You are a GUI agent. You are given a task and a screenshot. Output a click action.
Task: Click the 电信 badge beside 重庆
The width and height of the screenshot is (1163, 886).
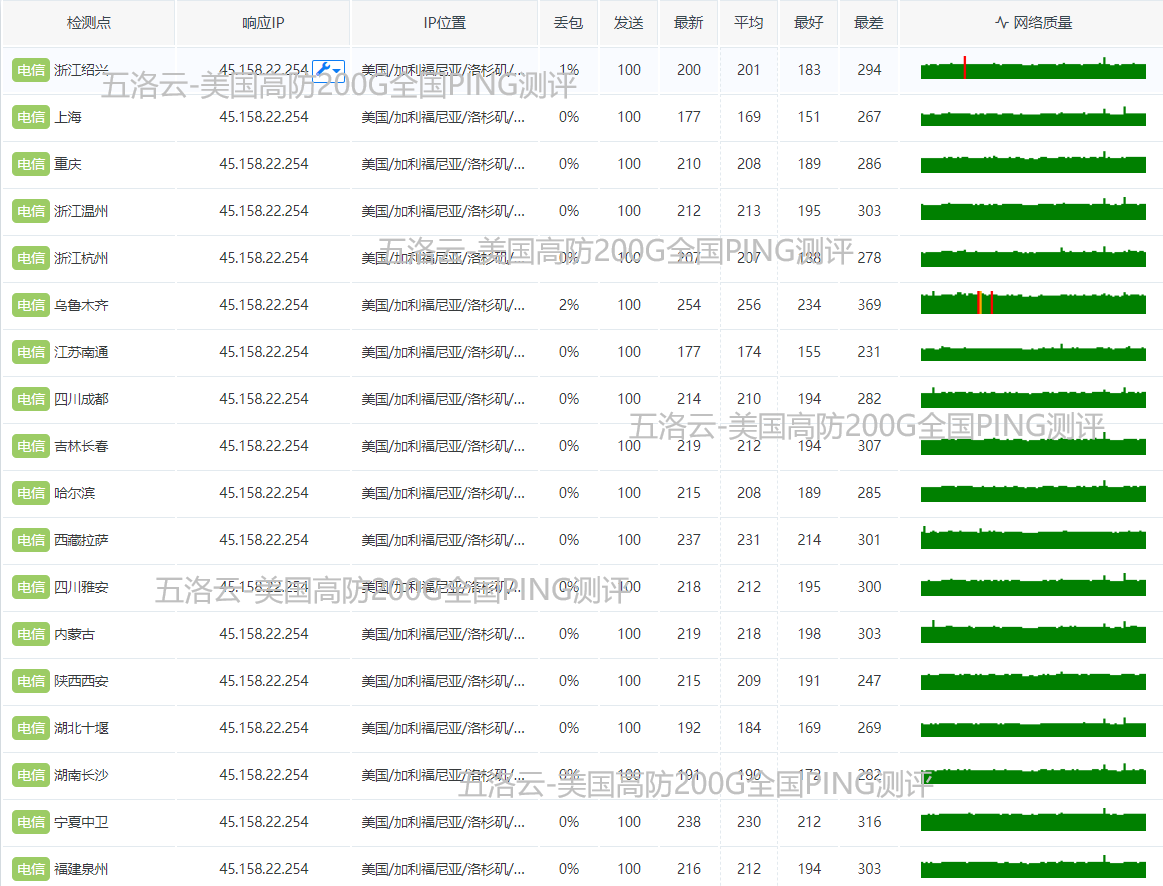pos(30,164)
